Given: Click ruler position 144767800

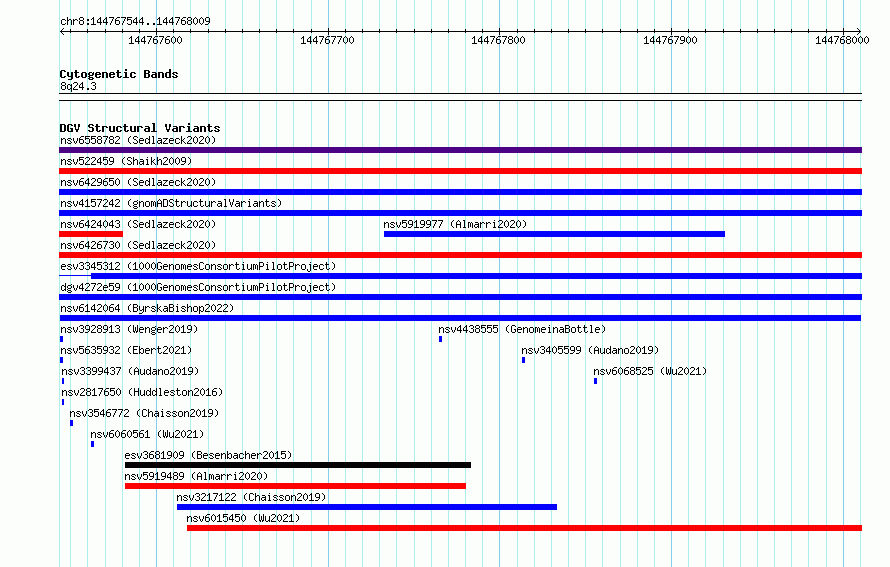Looking at the screenshot, I should [498, 40].
